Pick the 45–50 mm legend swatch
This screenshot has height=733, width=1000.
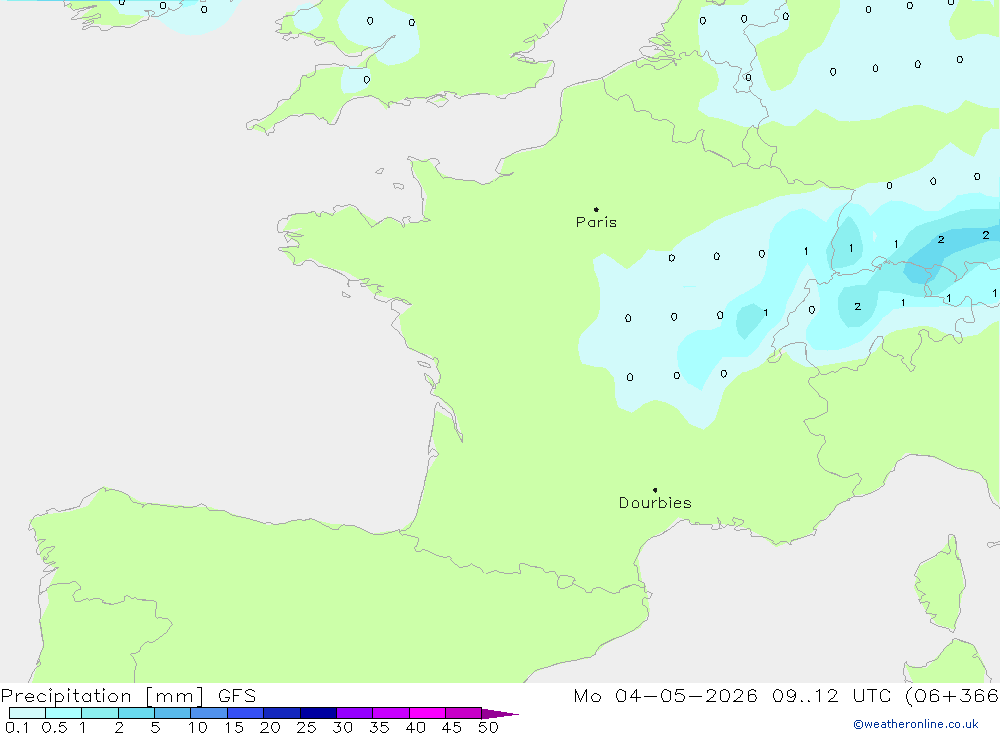pos(464,713)
